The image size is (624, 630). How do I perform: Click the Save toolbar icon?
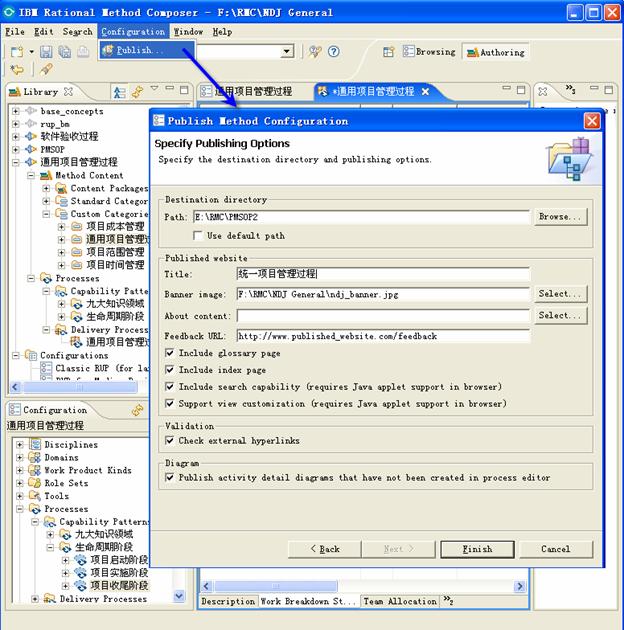tap(46, 52)
